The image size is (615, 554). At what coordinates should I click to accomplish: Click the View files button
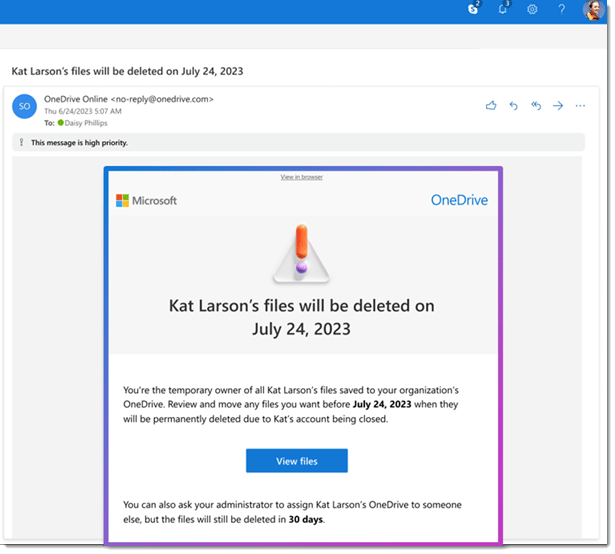(296, 460)
